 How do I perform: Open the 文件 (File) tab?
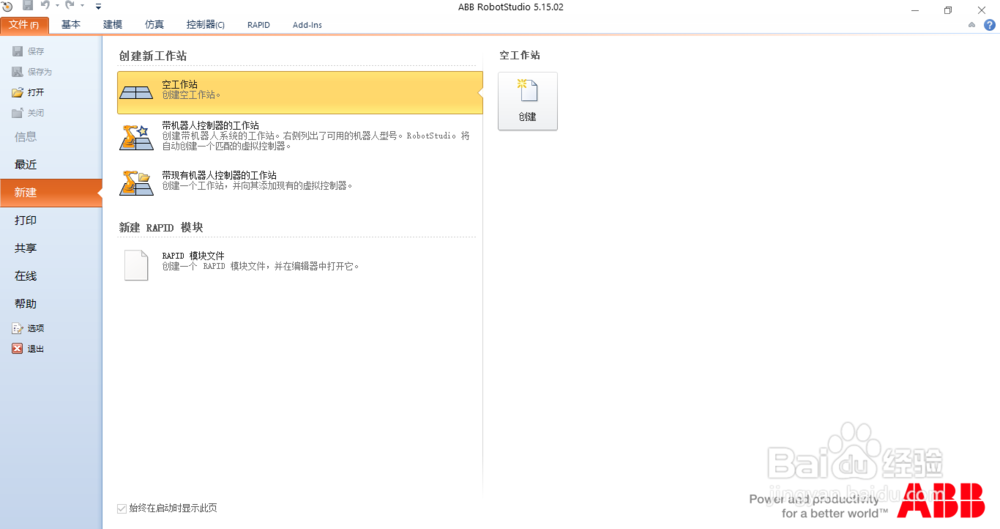(x=24, y=25)
